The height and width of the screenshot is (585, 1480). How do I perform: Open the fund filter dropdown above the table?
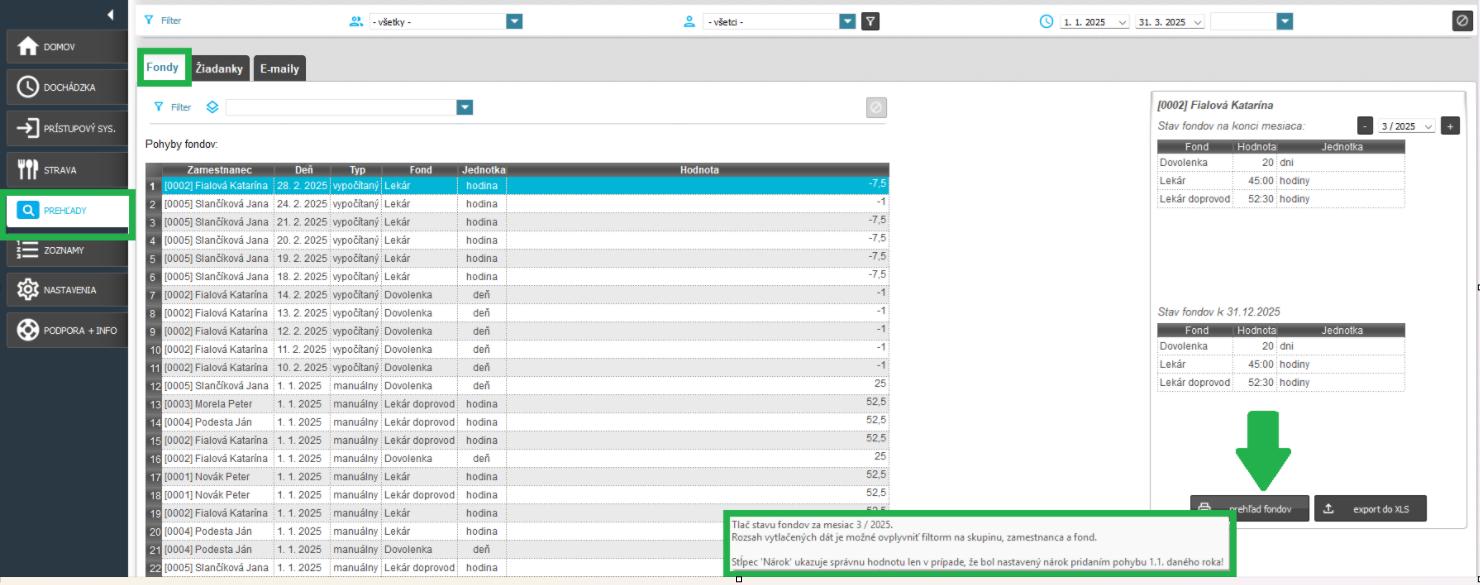[464, 107]
